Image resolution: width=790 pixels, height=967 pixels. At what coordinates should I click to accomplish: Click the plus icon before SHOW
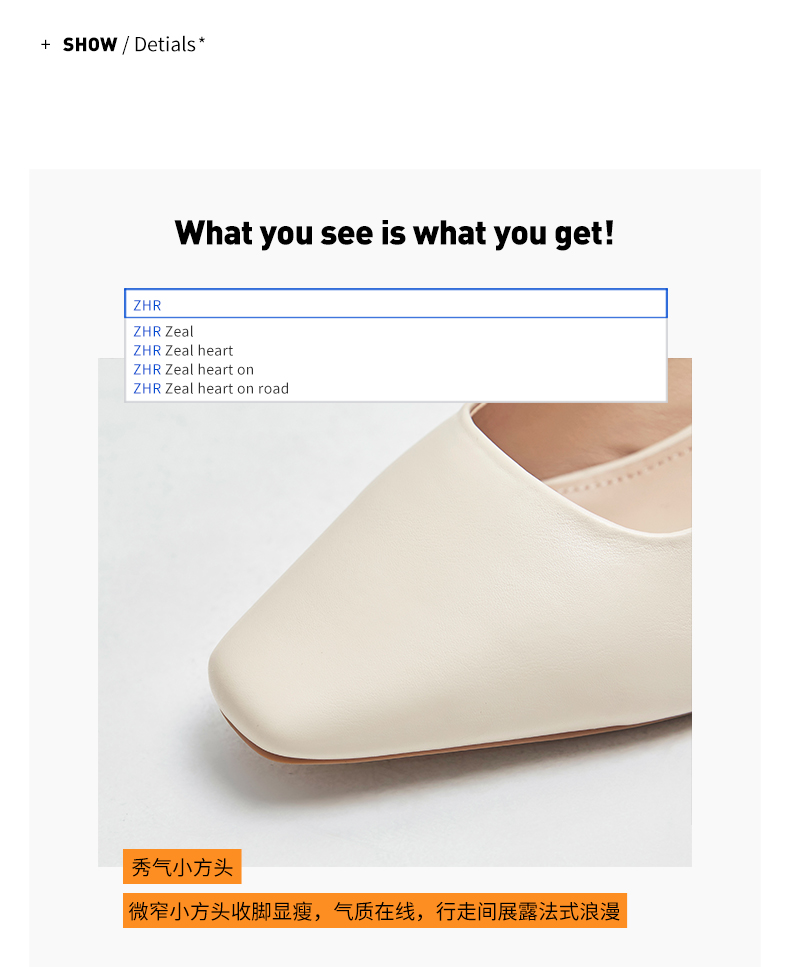point(45,44)
